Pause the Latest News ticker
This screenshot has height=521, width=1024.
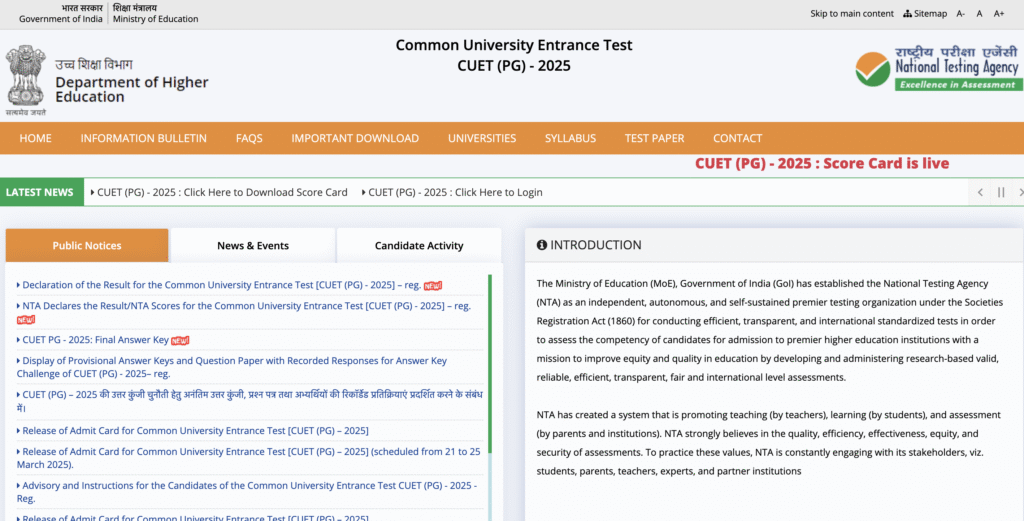1000,193
